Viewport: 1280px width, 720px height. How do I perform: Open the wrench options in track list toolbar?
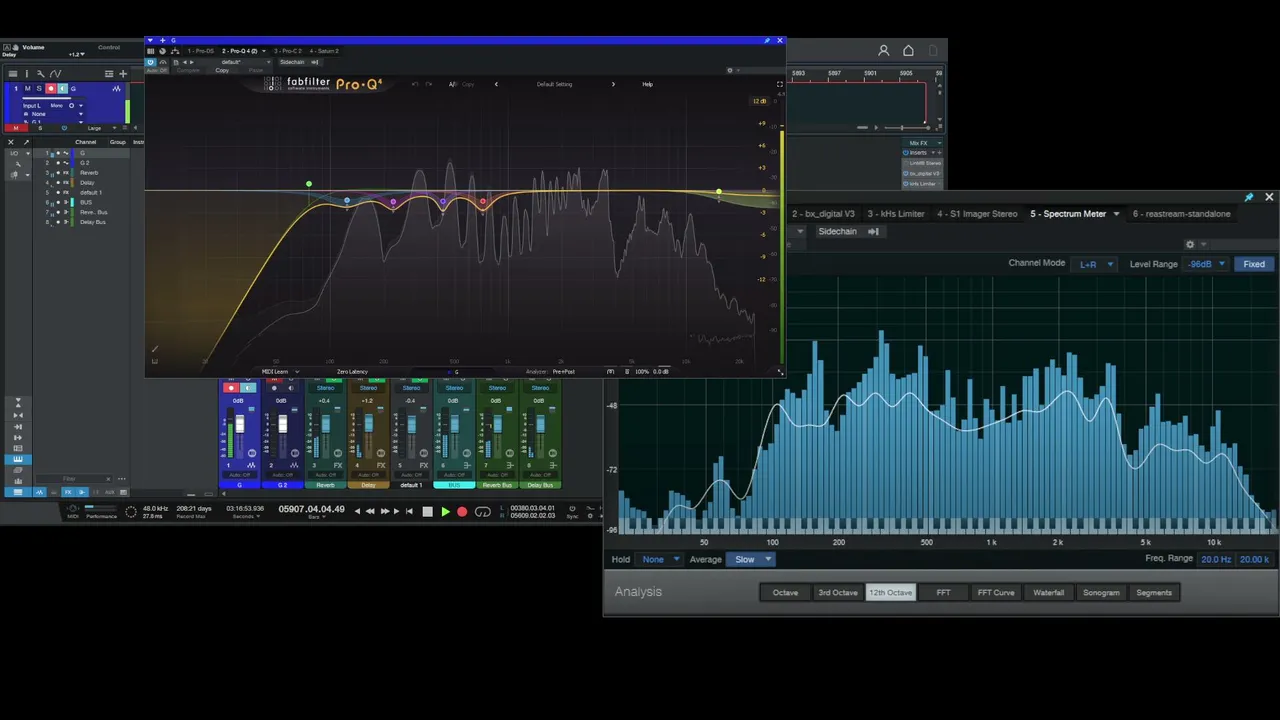40,73
